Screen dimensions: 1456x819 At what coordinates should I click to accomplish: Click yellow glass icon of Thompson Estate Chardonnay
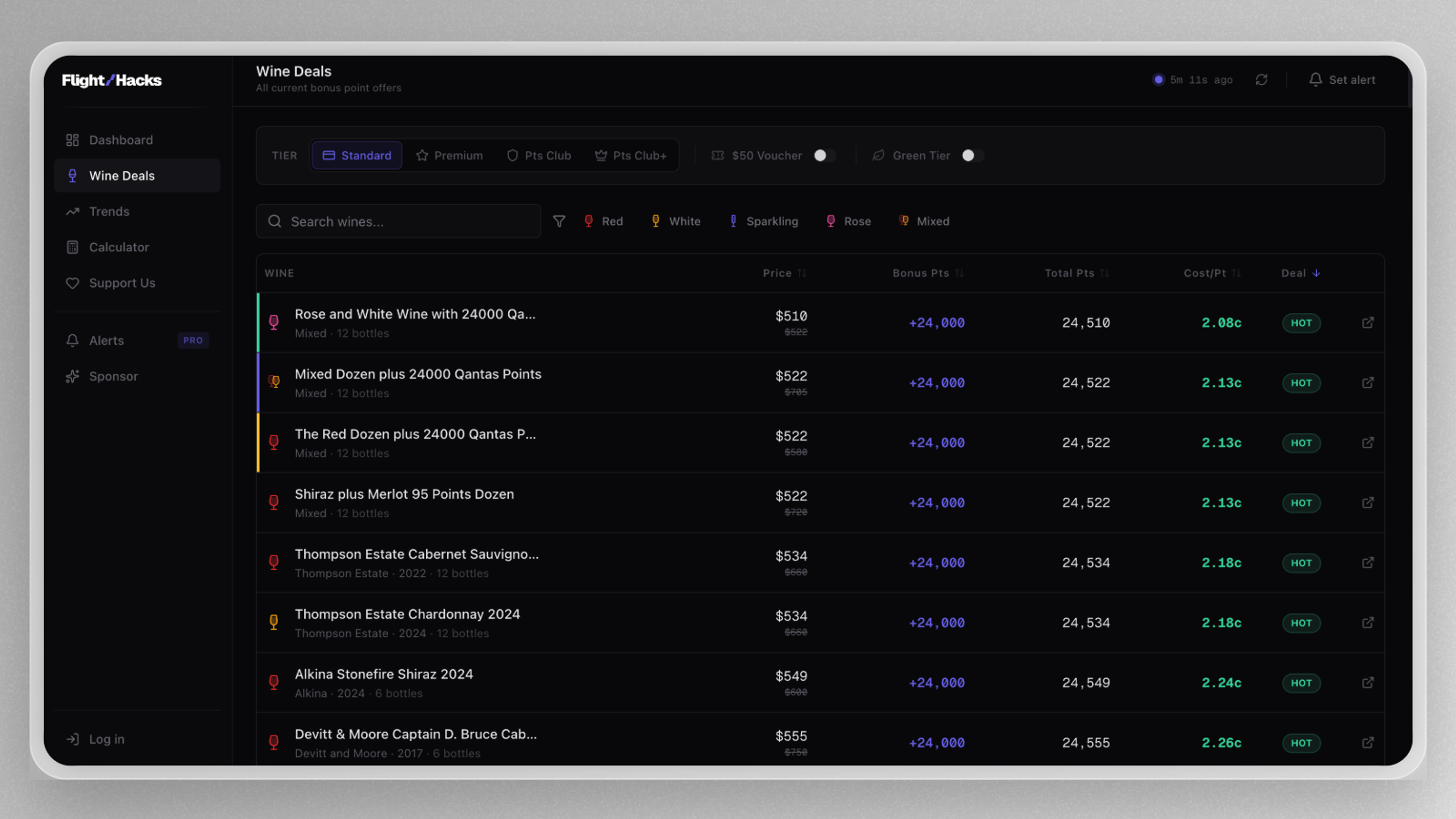pyautogui.click(x=273, y=622)
